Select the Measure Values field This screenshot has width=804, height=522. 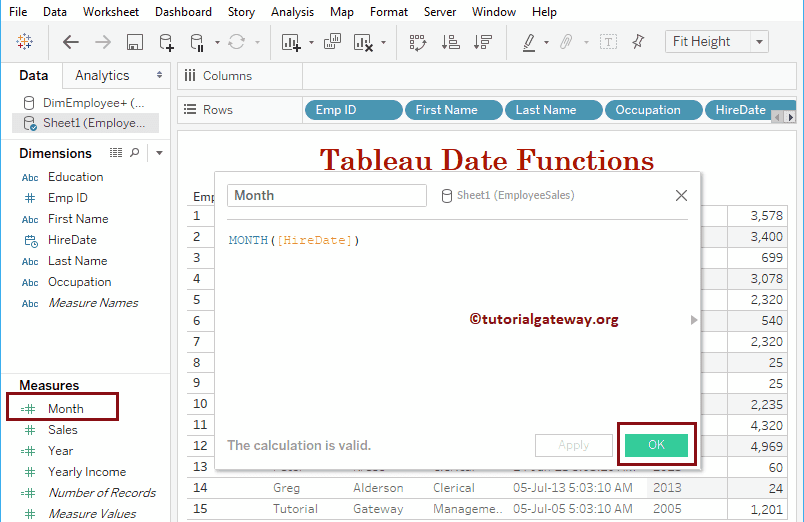(x=92, y=514)
